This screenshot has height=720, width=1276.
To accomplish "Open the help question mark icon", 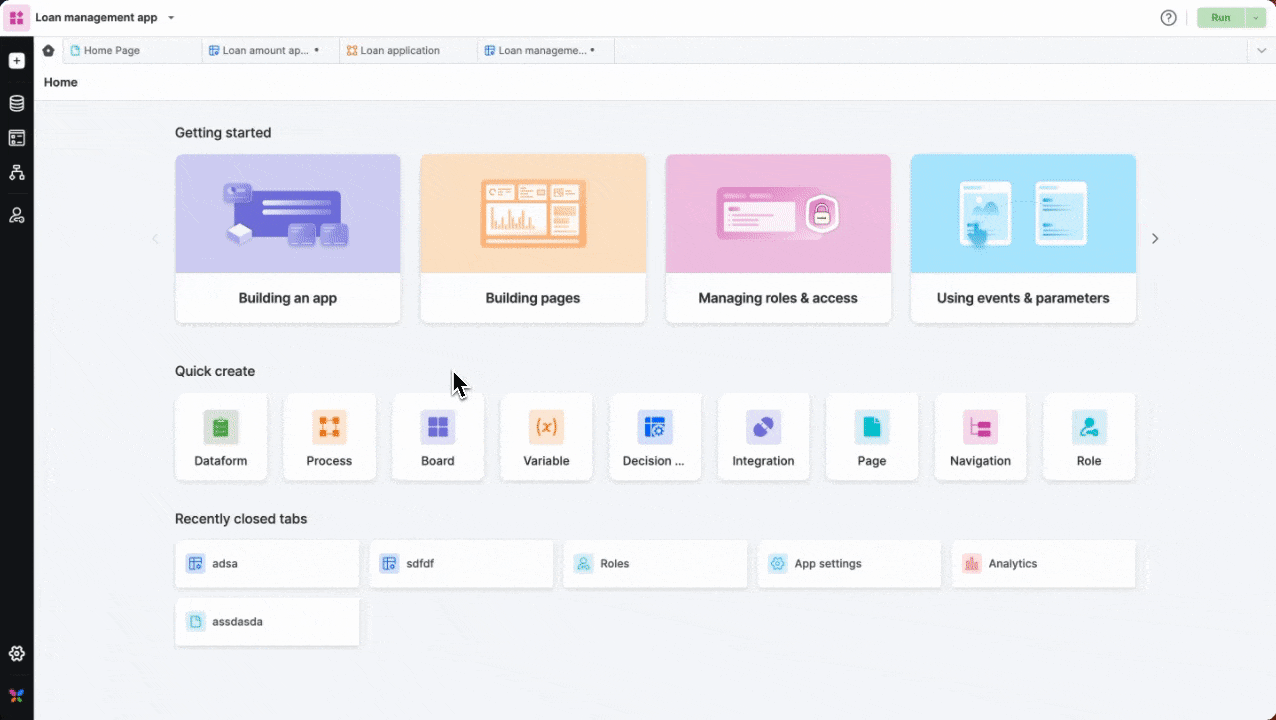I will point(1168,18).
